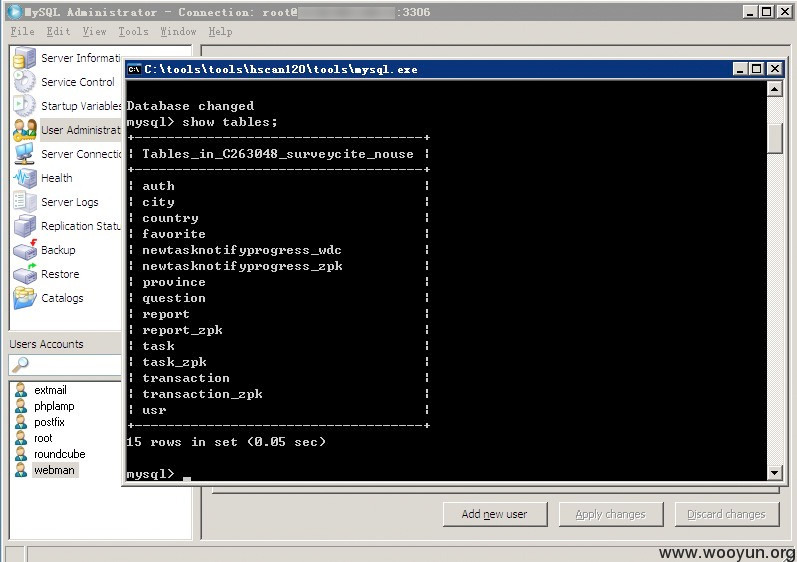Select the extmail user account
Viewport: 797px width, 562px height.
[x=50, y=390]
